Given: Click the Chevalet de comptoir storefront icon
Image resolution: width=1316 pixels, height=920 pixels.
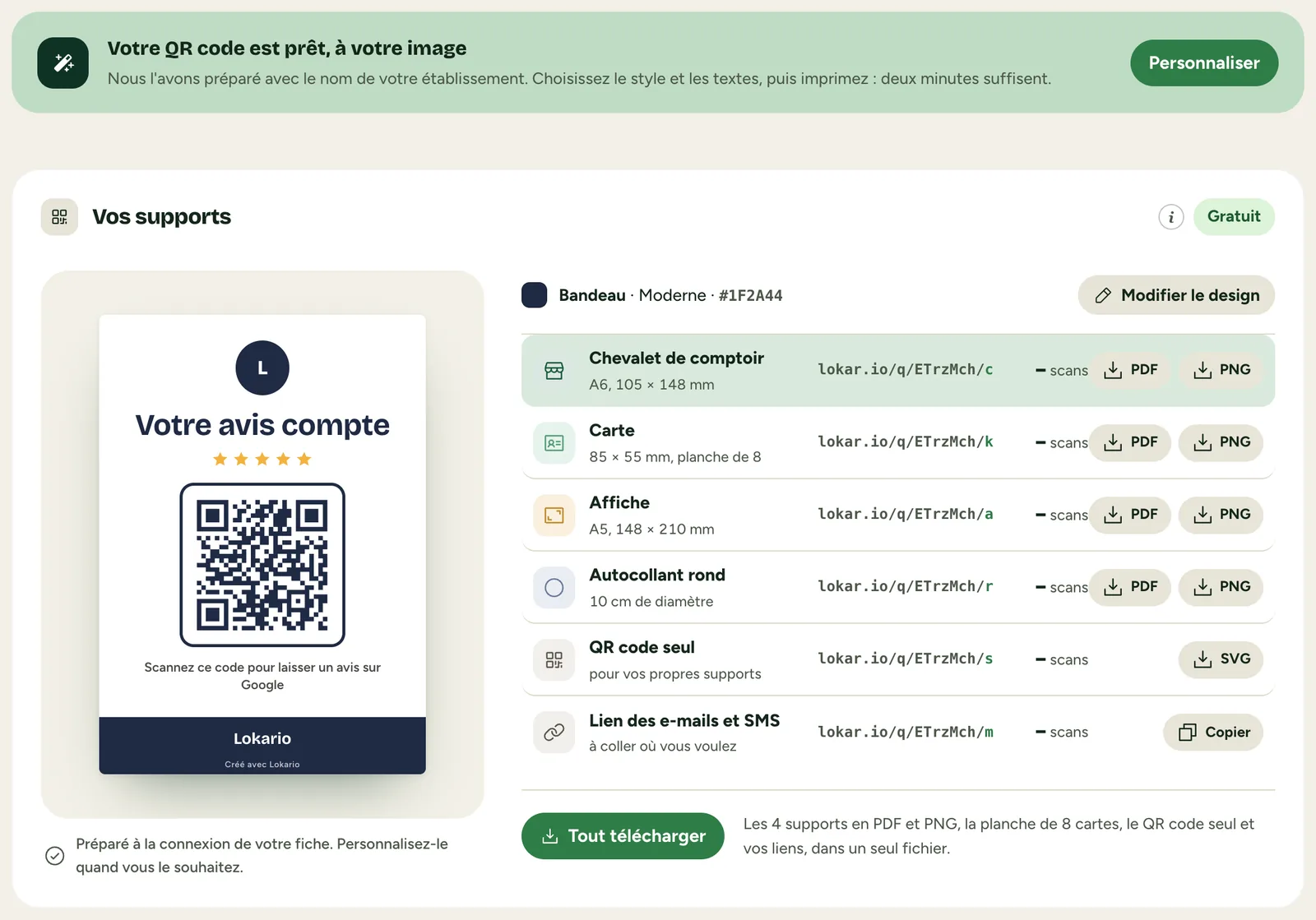Looking at the screenshot, I should (x=554, y=371).
